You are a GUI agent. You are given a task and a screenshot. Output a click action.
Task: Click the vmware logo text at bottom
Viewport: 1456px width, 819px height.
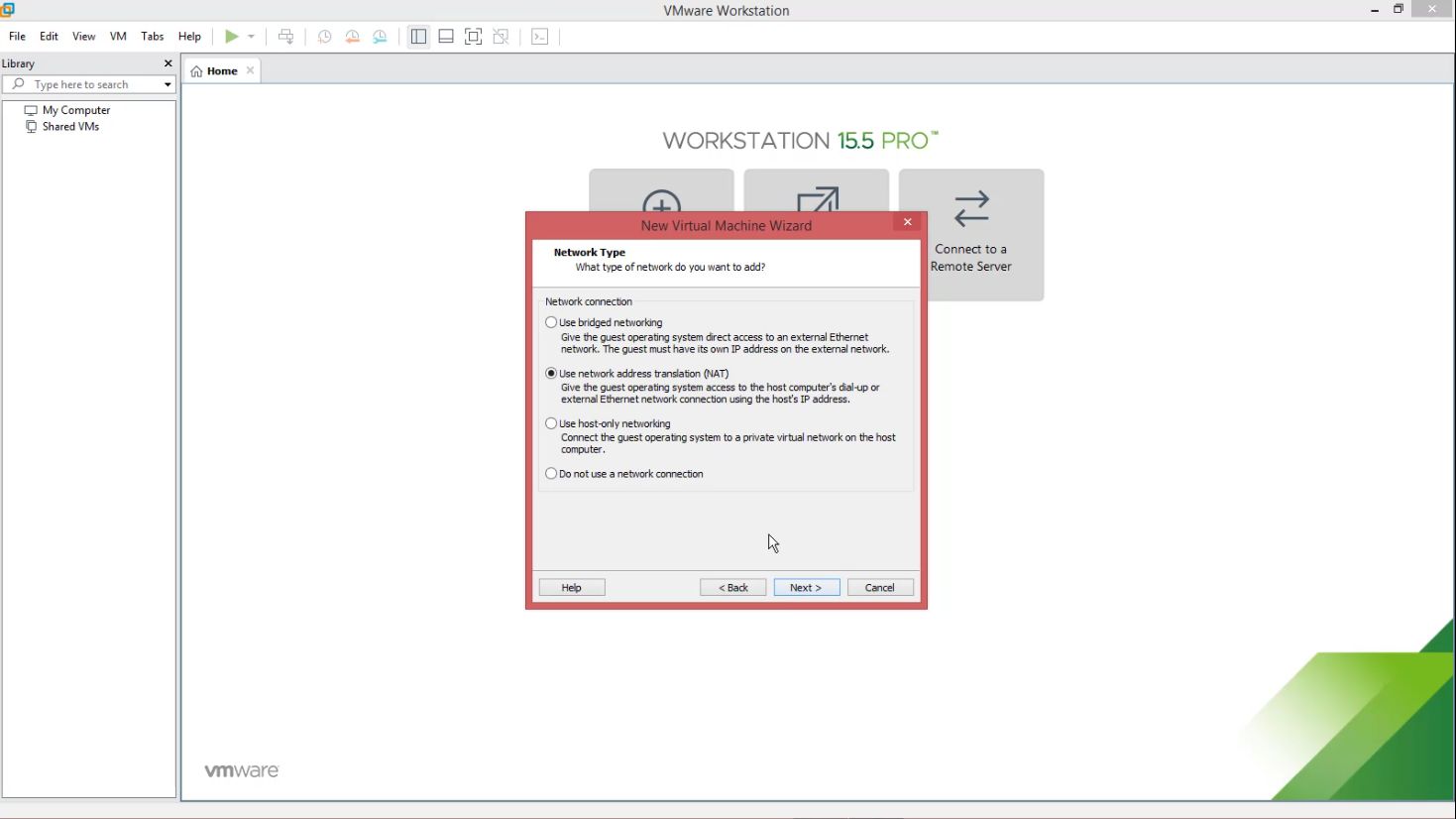(242, 770)
